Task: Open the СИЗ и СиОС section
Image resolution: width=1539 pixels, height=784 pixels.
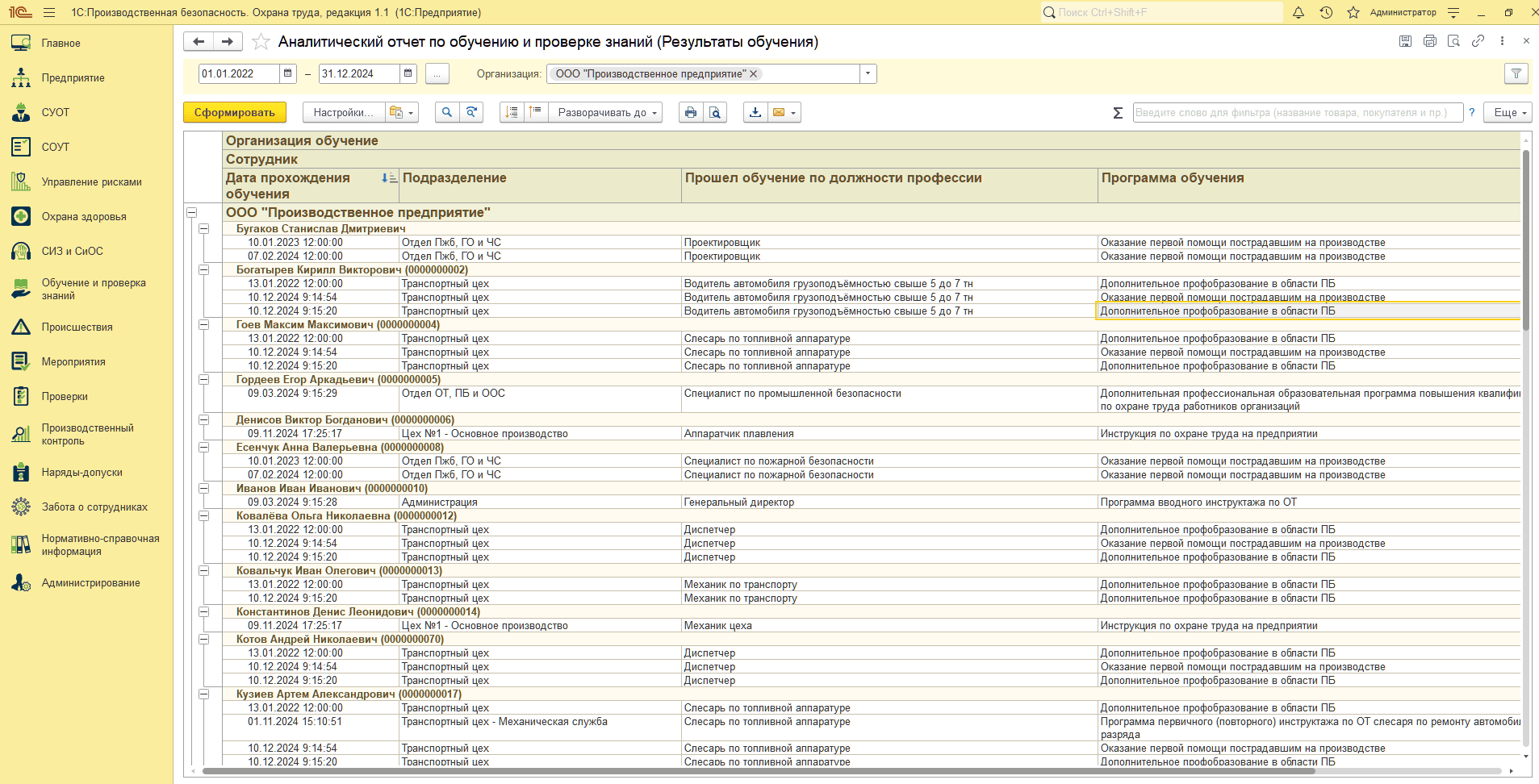Action: [86, 252]
